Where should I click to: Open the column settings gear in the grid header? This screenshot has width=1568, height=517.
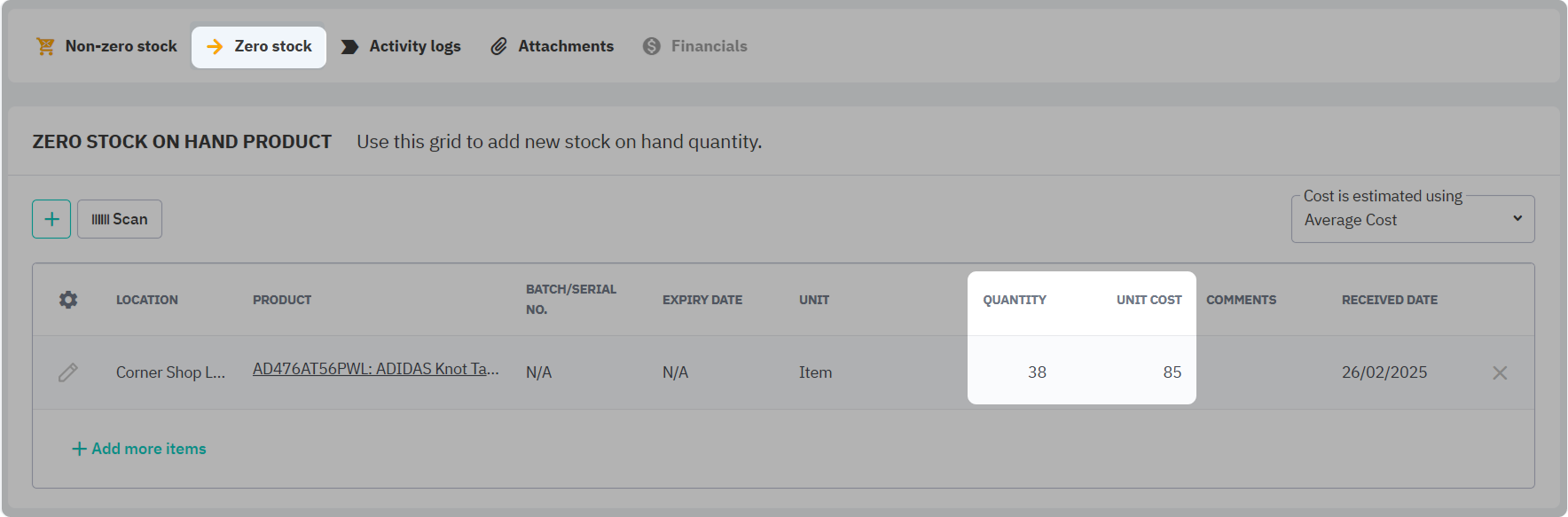[67, 300]
